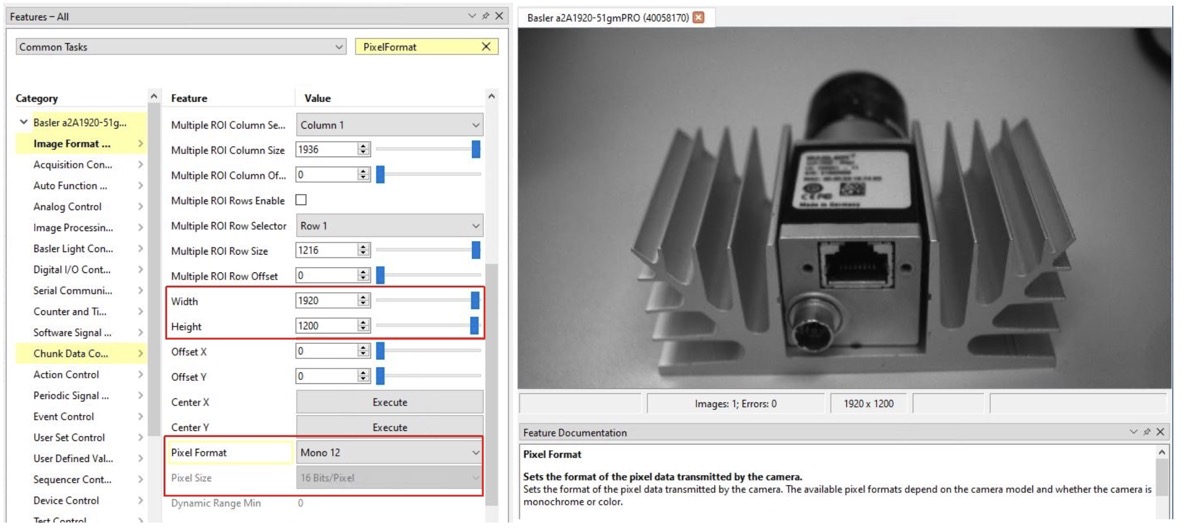This screenshot has height=528, width=1185.
Task: Pin the Feature Documentation panel
Action: point(1146,432)
